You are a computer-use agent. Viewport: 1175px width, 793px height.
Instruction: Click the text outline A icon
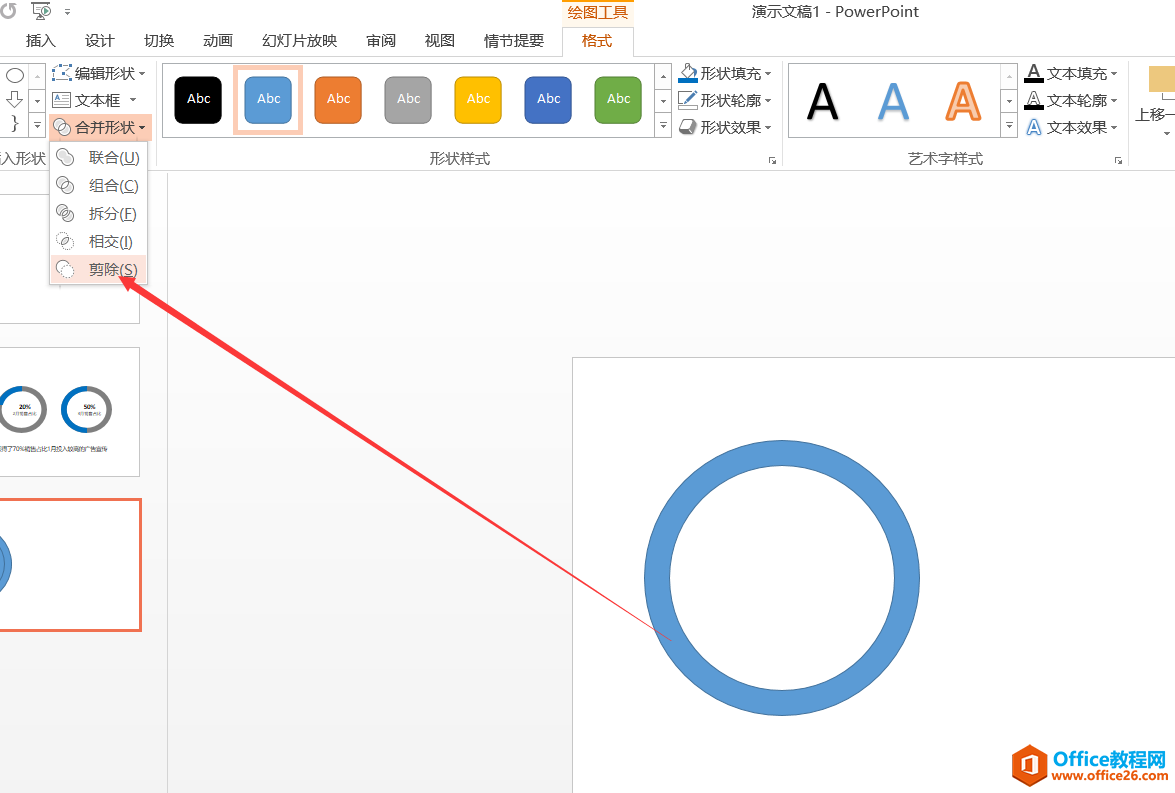(x=1034, y=100)
